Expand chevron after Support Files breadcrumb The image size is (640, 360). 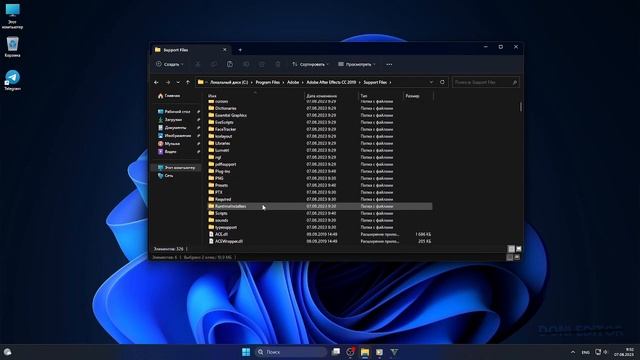pyautogui.click(x=390, y=82)
